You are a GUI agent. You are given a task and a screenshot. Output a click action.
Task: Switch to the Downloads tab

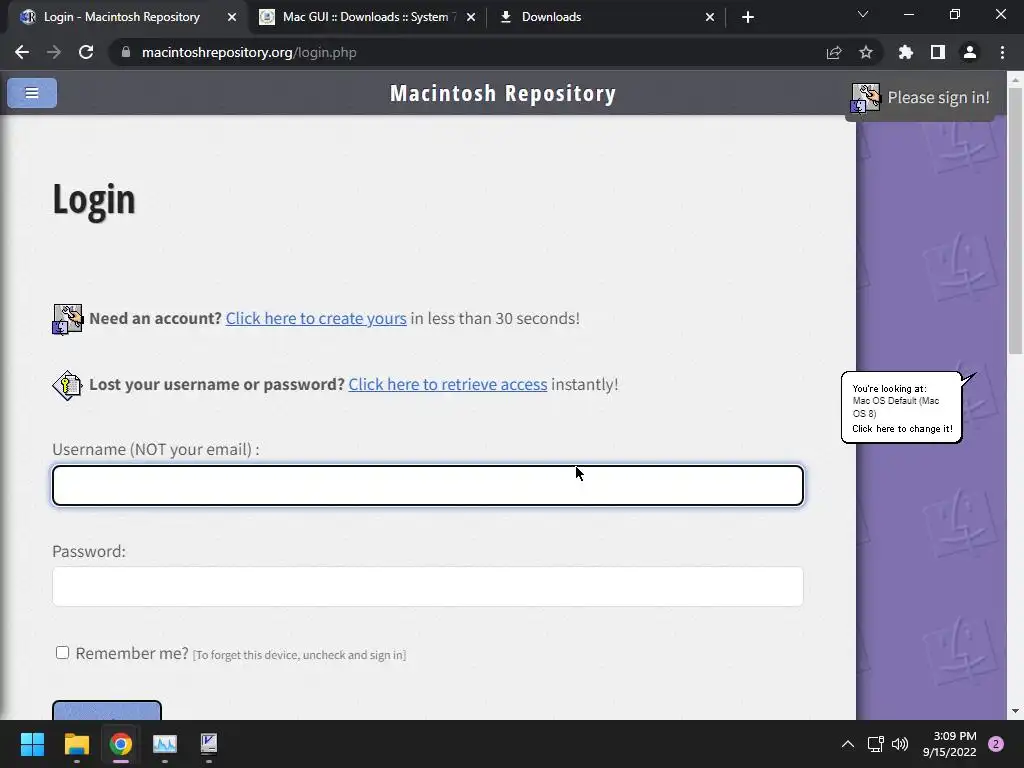tap(606, 17)
